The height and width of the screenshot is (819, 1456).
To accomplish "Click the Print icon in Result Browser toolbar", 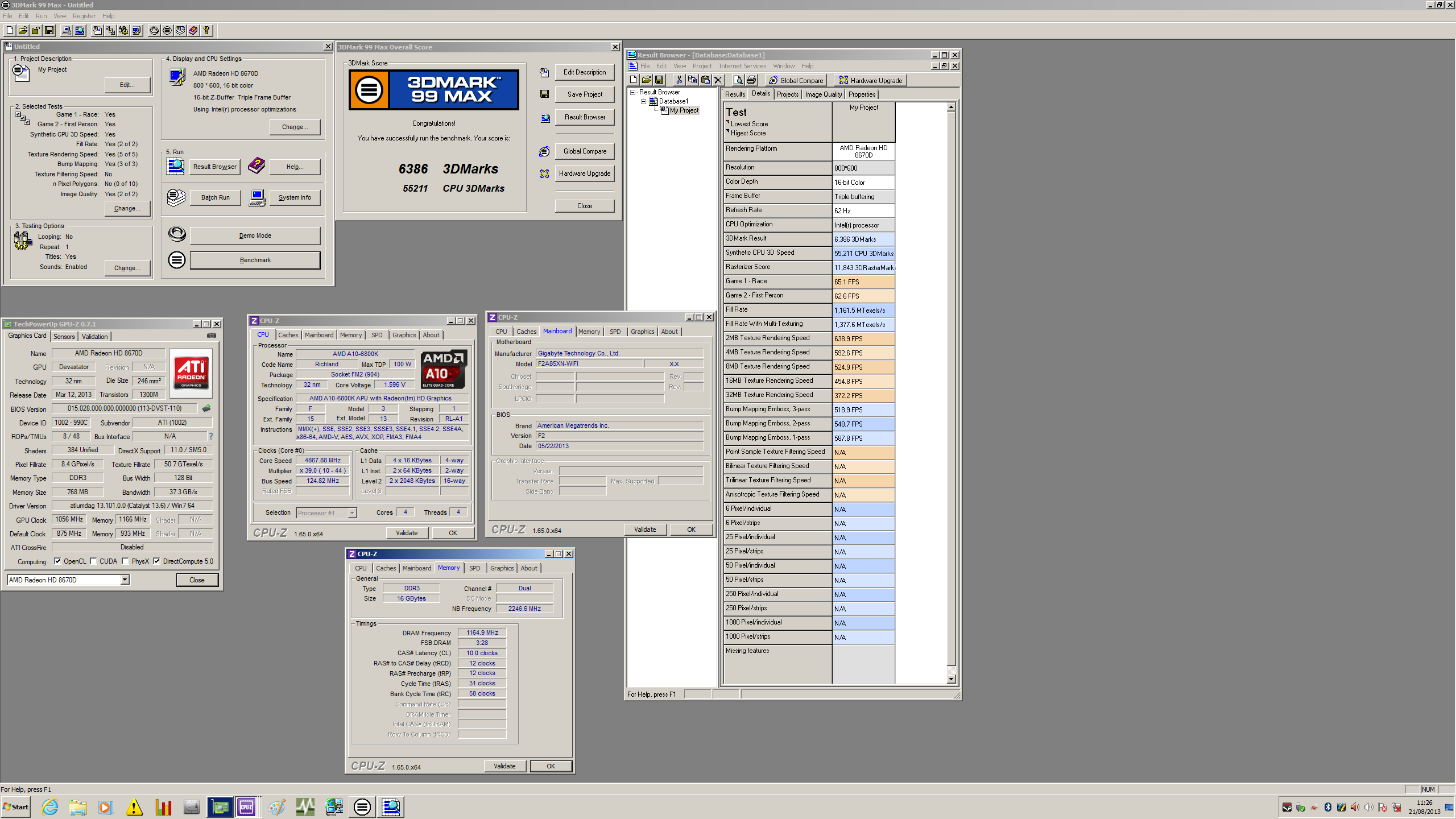I will click(x=751, y=80).
